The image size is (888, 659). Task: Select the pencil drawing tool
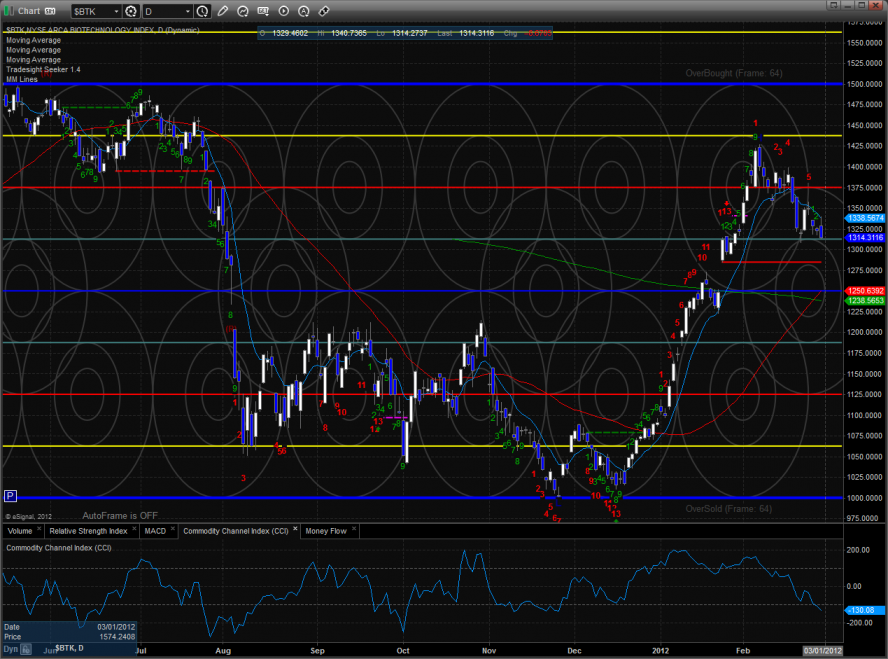click(x=223, y=11)
